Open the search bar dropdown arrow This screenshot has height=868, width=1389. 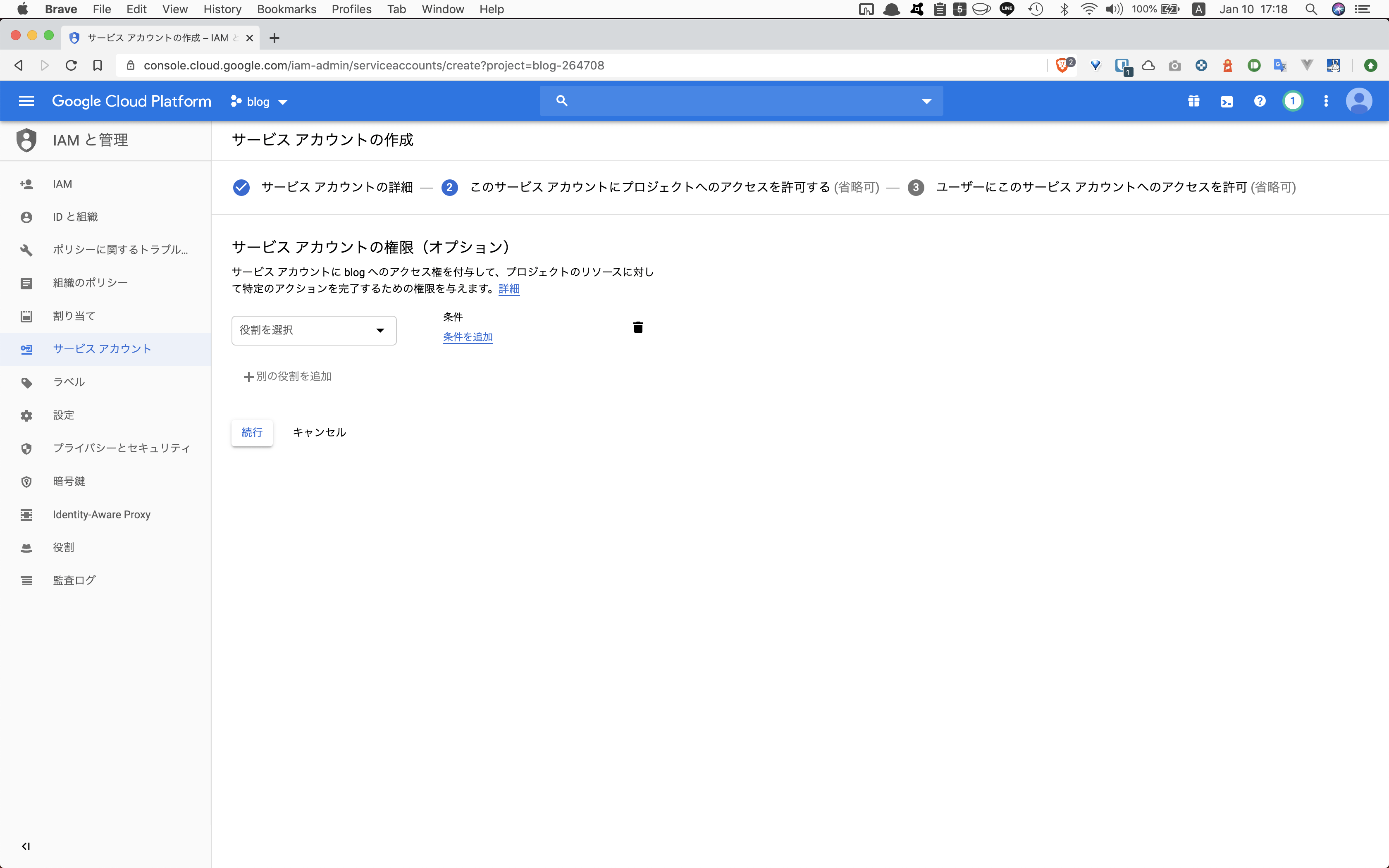click(x=926, y=100)
